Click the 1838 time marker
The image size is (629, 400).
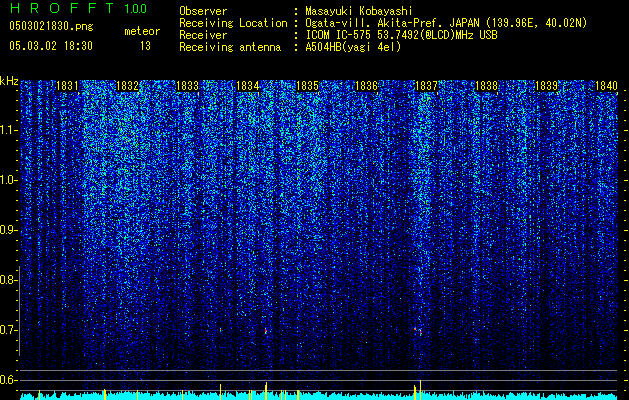tap(487, 86)
